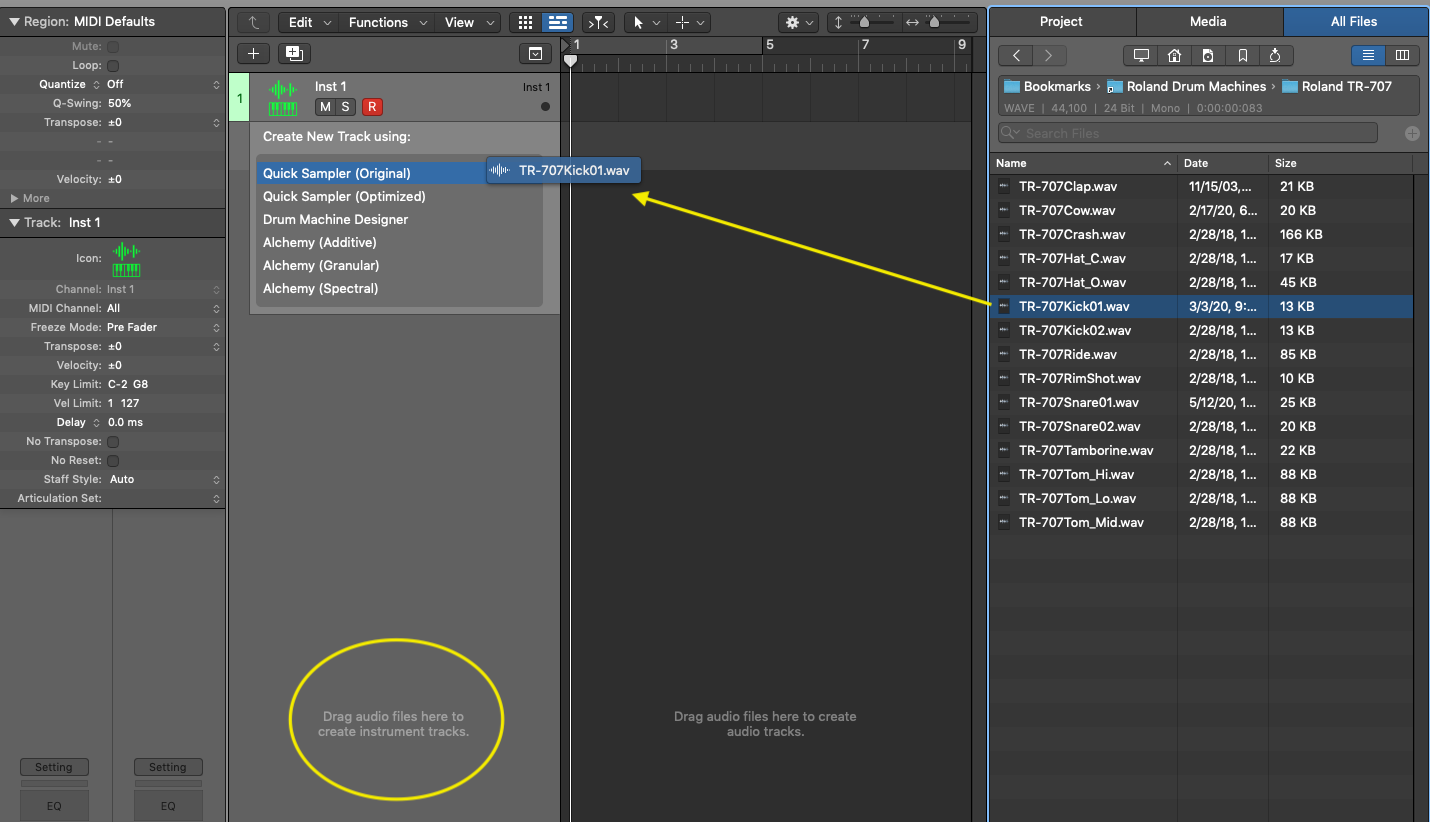Viewport: 1430px width, 822px height.
Task: Open the Staff Style popup
Action: (163, 480)
